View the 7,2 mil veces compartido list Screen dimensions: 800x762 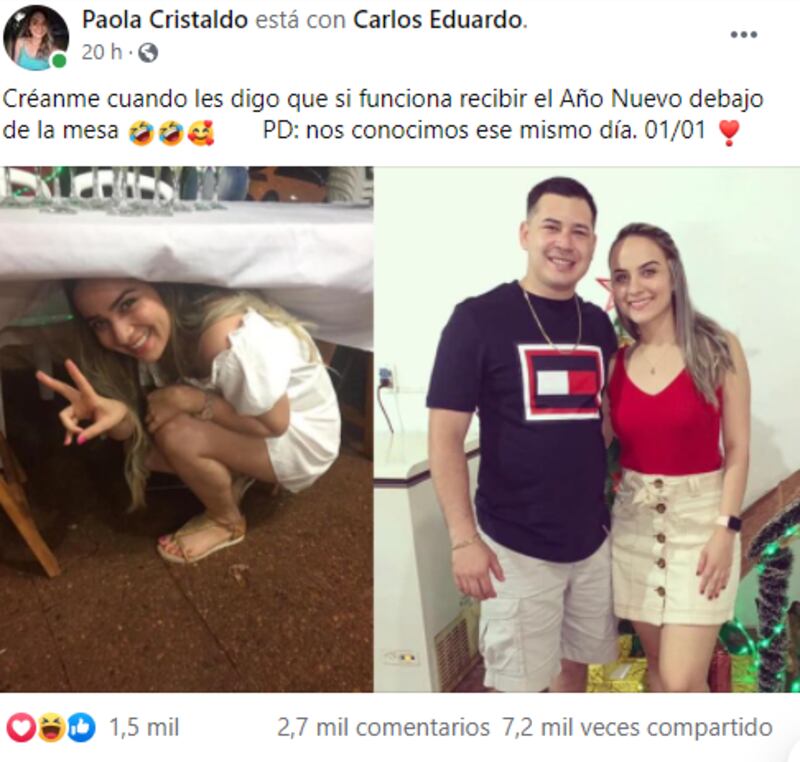click(637, 727)
